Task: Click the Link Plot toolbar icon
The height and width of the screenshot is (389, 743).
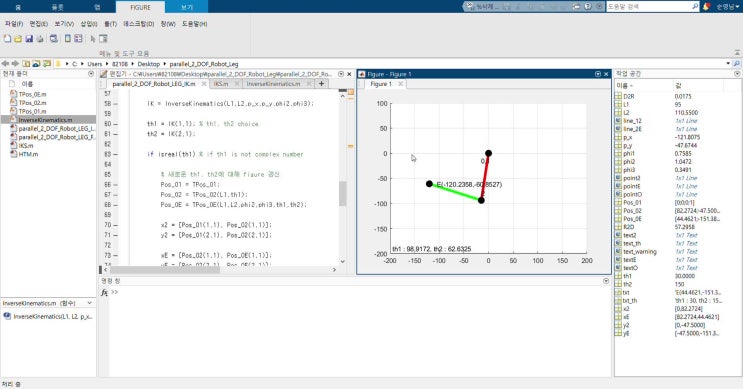Action: [54, 39]
